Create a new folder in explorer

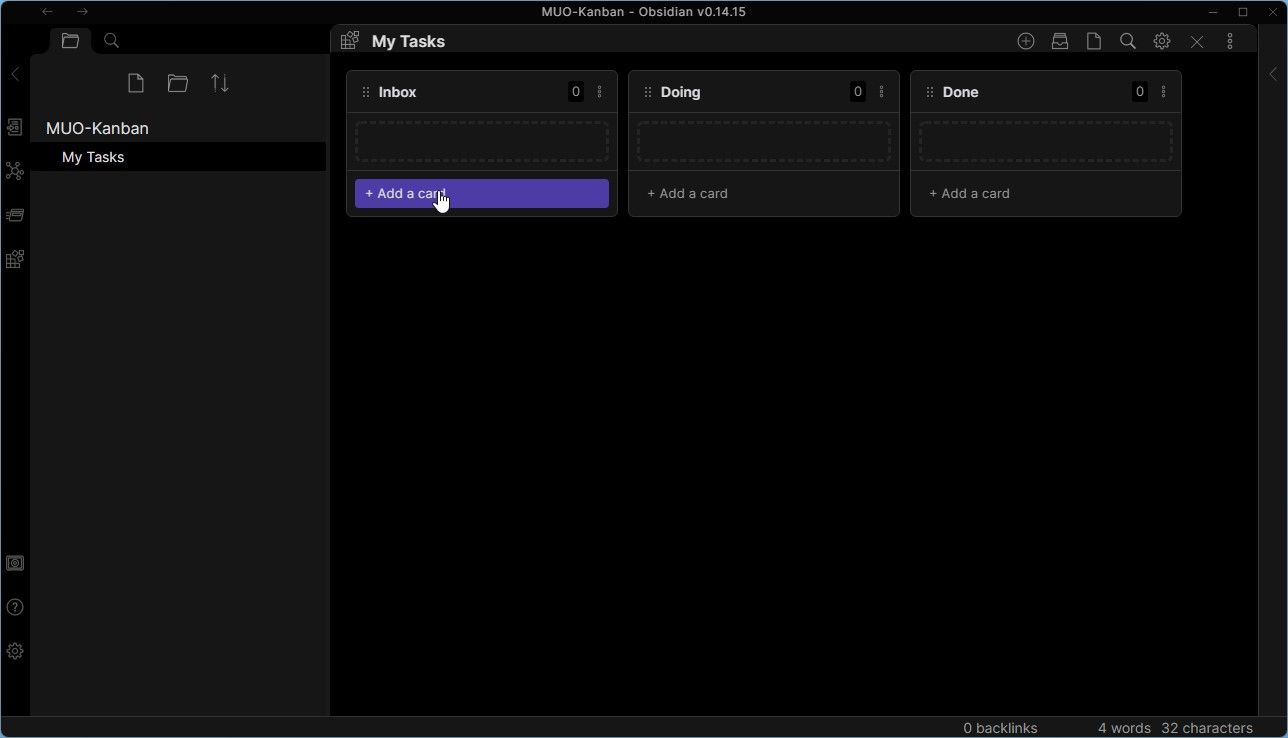pos(178,83)
